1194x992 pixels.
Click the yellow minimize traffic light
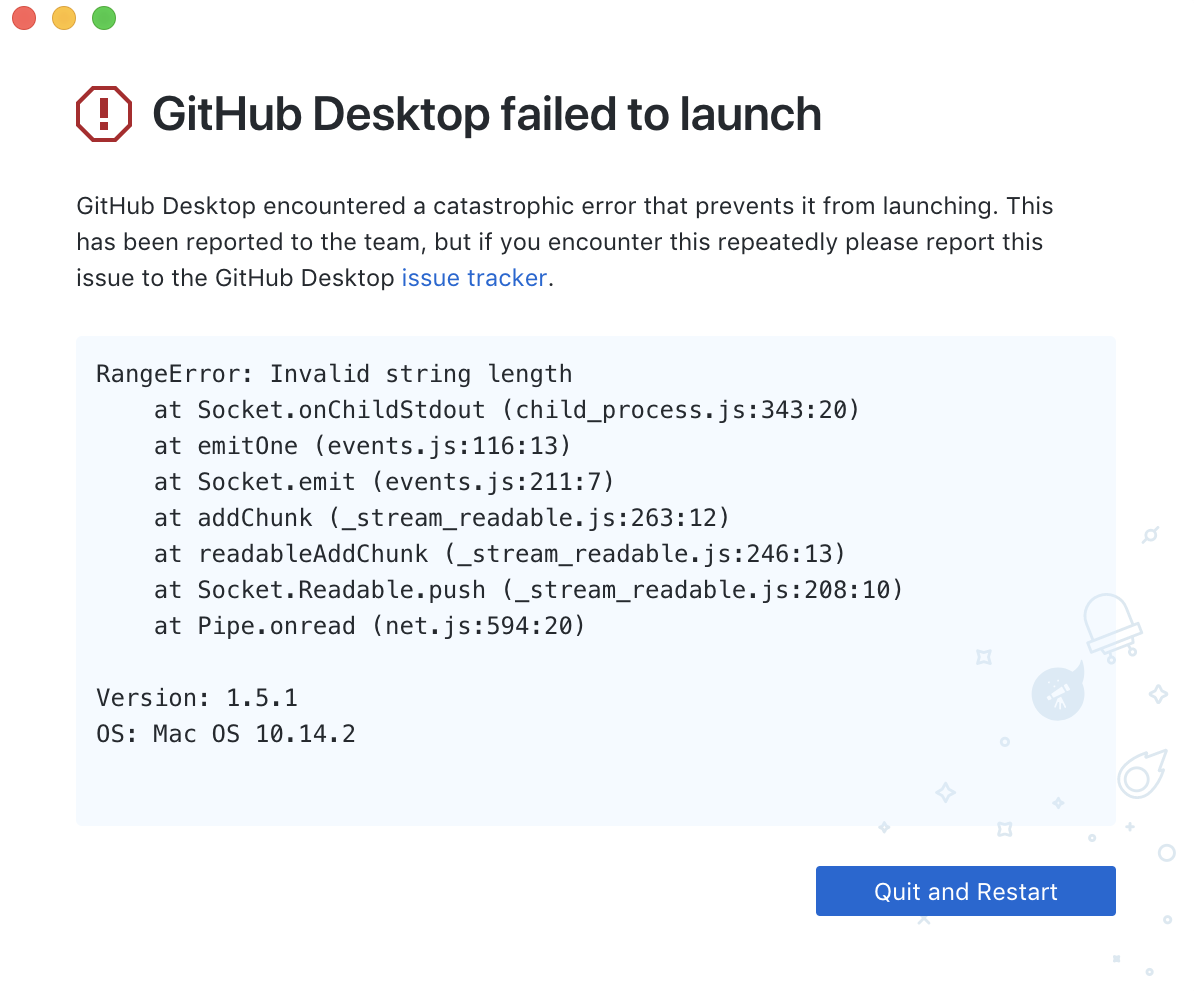(63, 17)
